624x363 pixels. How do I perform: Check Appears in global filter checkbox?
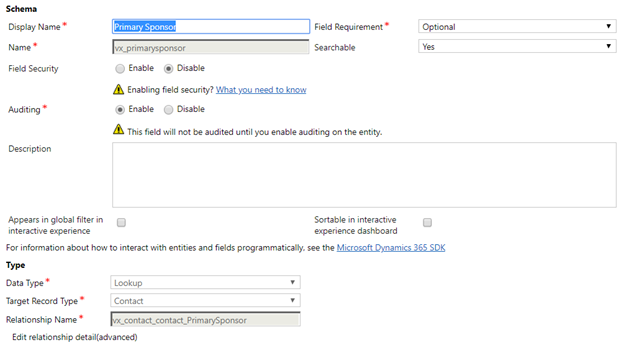click(x=121, y=222)
